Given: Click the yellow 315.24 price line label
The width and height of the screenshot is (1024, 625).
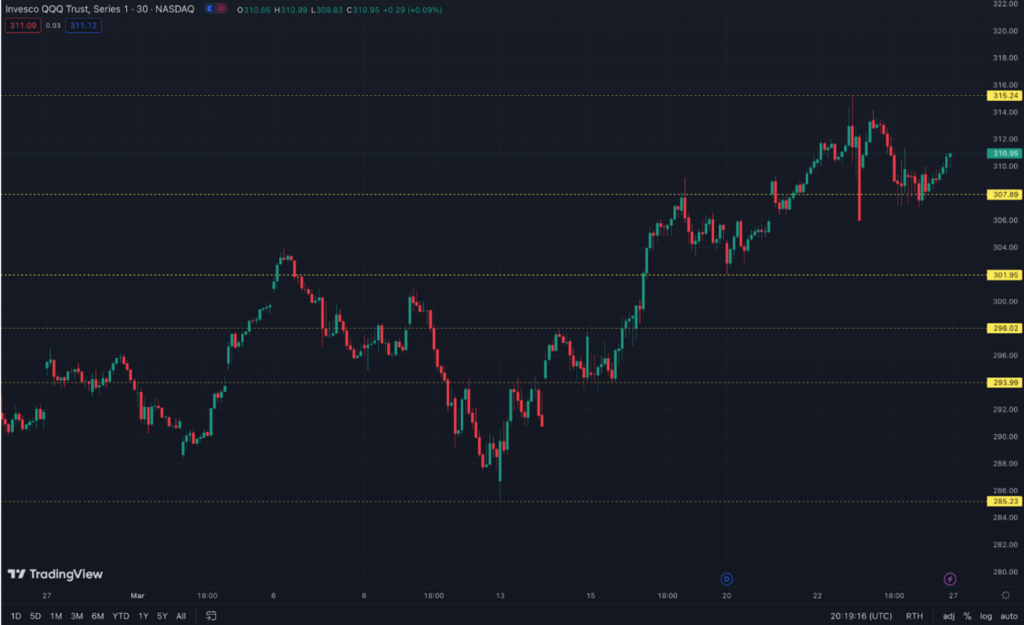Looking at the screenshot, I should (x=1004, y=95).
